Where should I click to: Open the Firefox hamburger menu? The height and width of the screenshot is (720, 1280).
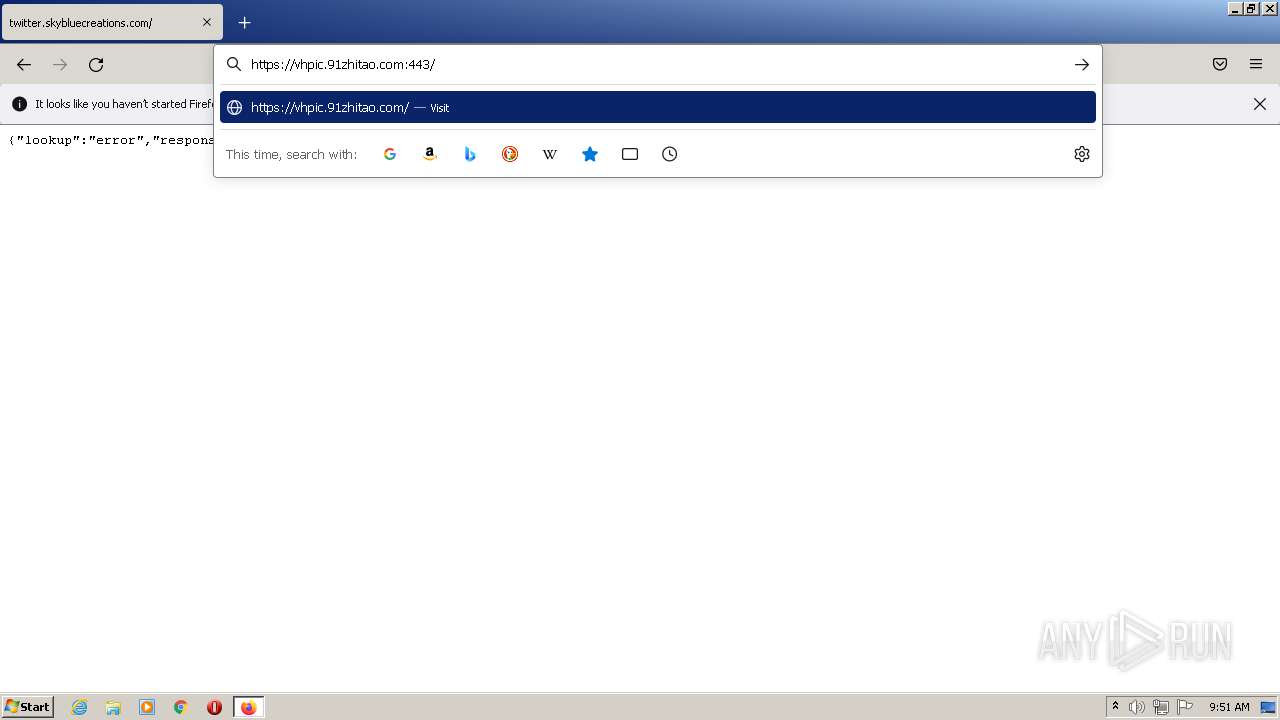[x=1256, y=64]
